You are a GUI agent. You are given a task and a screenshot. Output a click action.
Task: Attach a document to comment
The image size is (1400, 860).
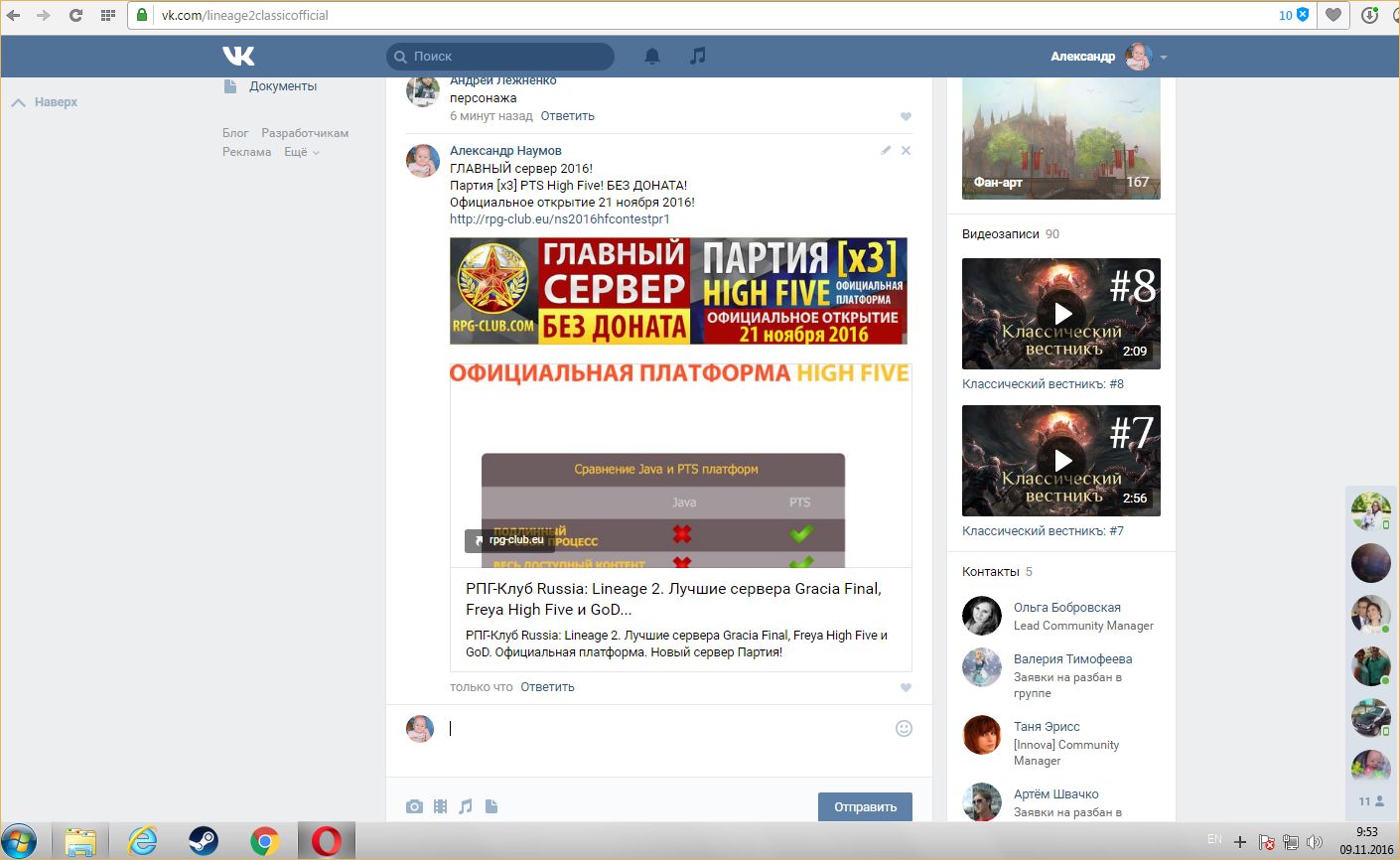(x=491, y=806)
